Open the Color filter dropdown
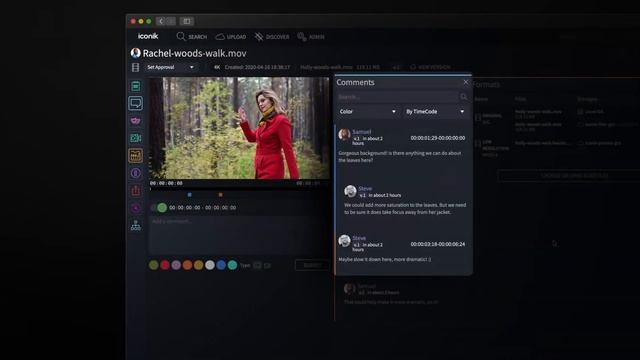This screenshot has width=640, height=360. coord(367,111)
